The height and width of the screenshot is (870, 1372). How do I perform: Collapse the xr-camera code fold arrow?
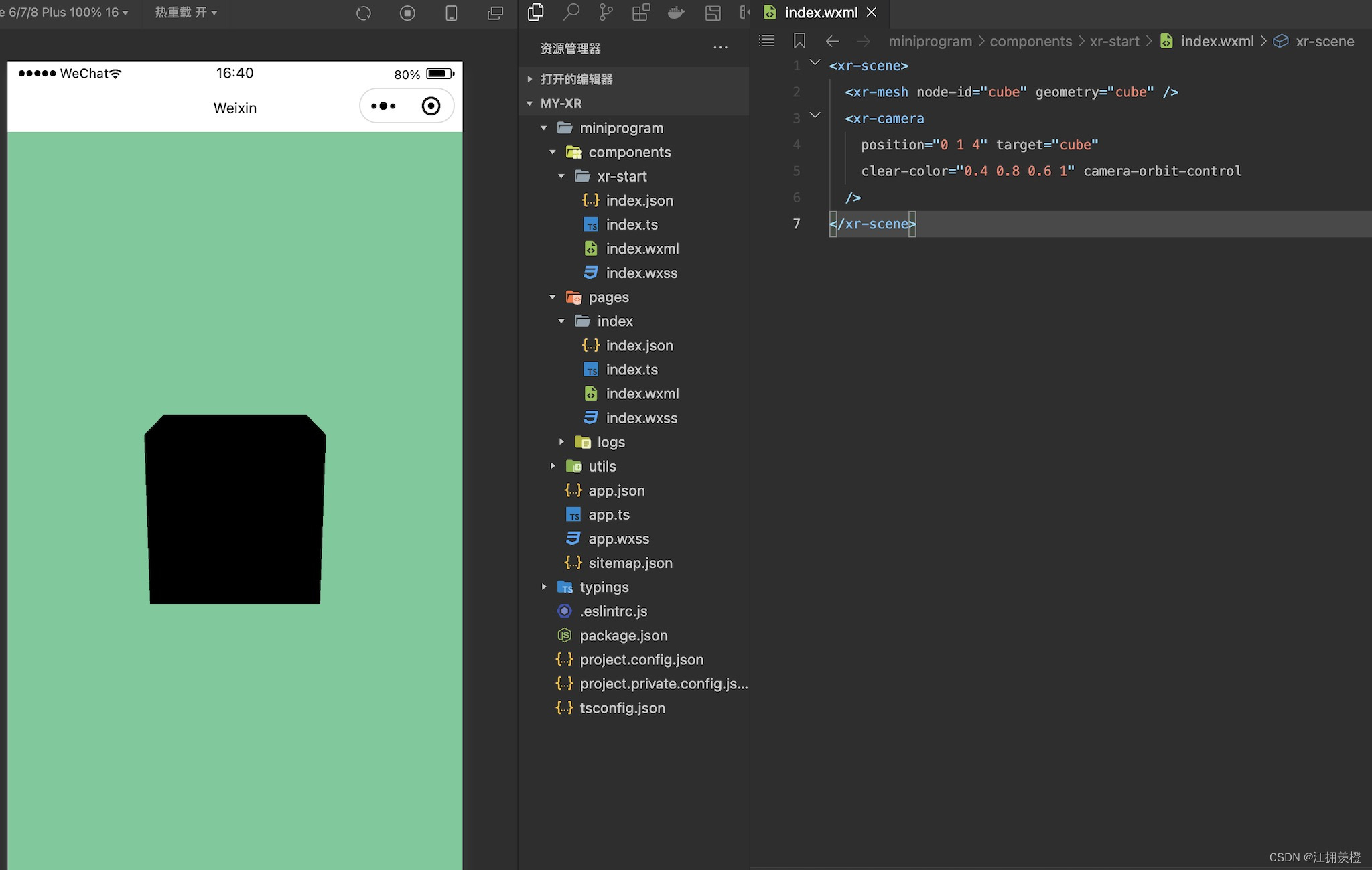[815, 116]
